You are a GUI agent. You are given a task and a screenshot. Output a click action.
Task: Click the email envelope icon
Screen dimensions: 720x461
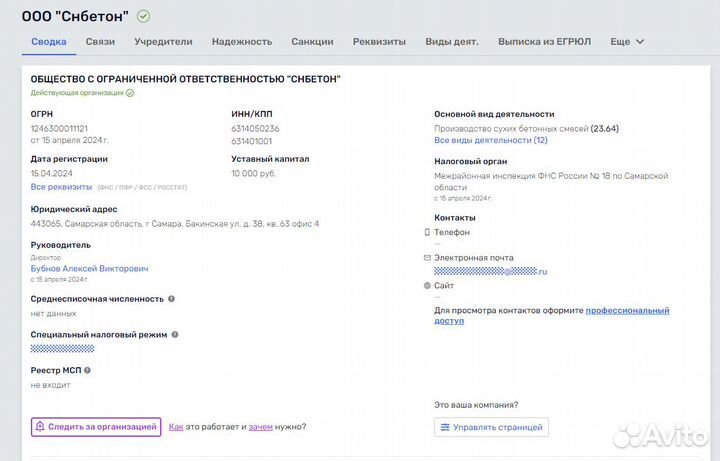(427, 258)
